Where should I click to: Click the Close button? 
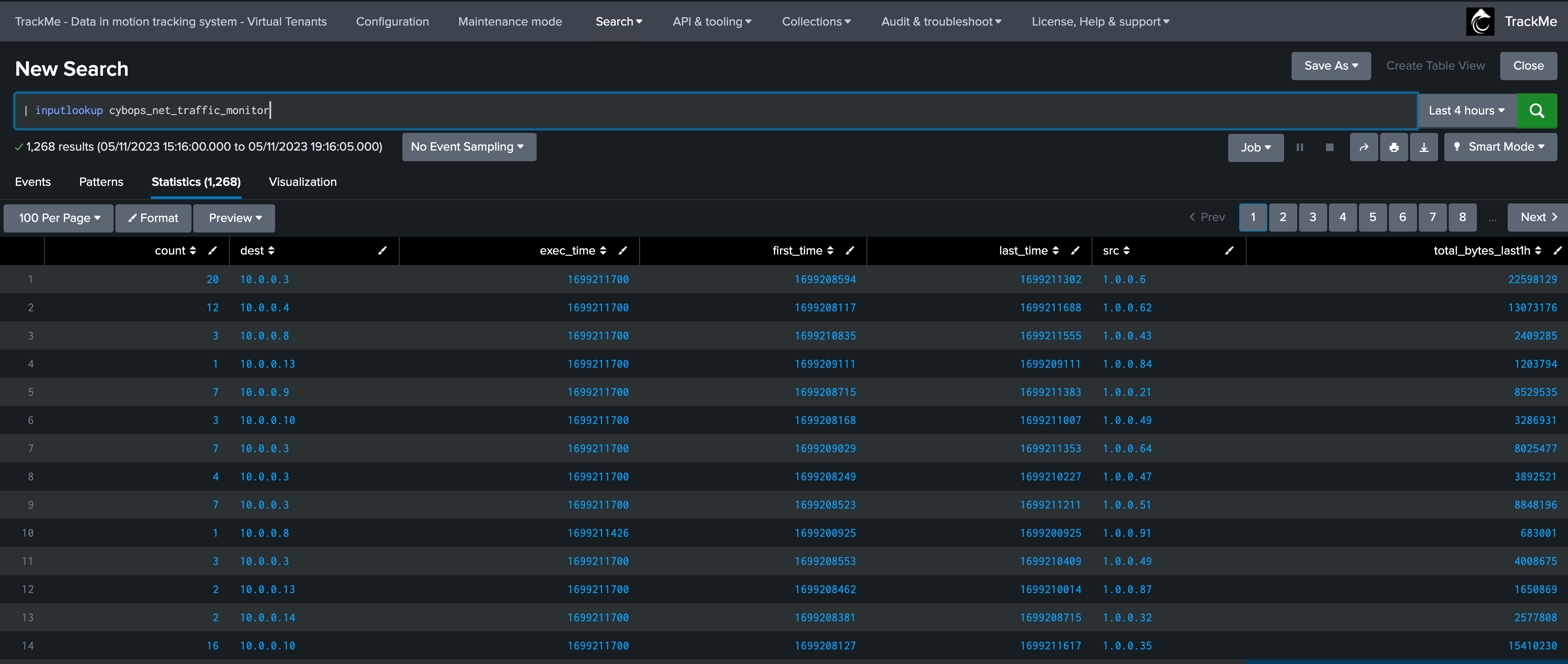pos(1528,66)
